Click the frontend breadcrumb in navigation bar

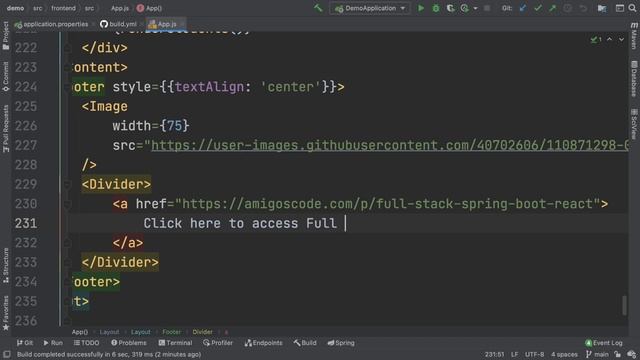point(63,8)
